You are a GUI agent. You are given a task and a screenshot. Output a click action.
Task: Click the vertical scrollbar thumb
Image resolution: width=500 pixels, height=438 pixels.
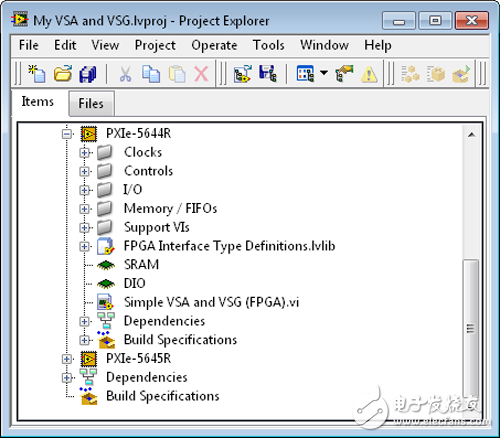click(471, 328)
